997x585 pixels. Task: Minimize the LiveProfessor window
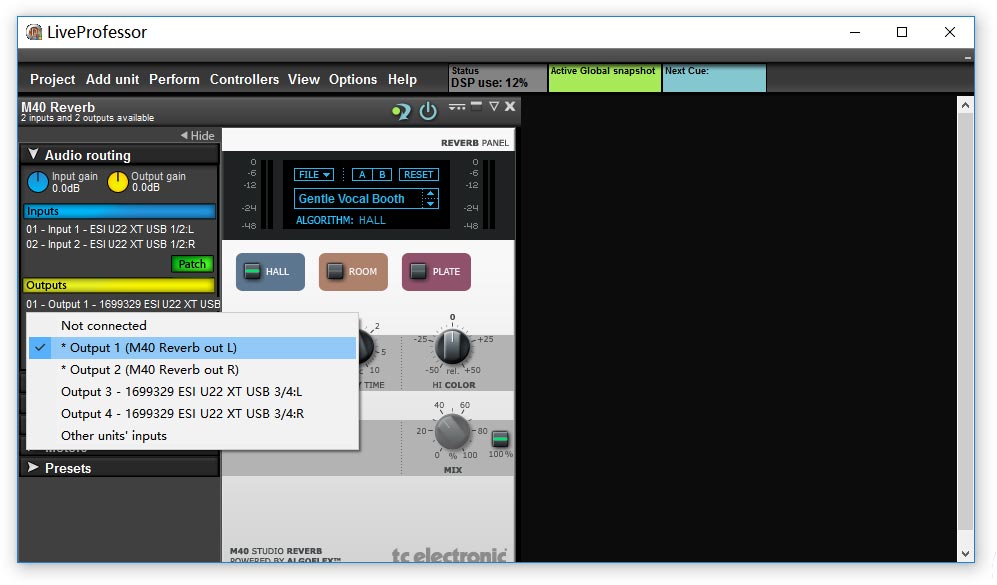coord(855,32)
